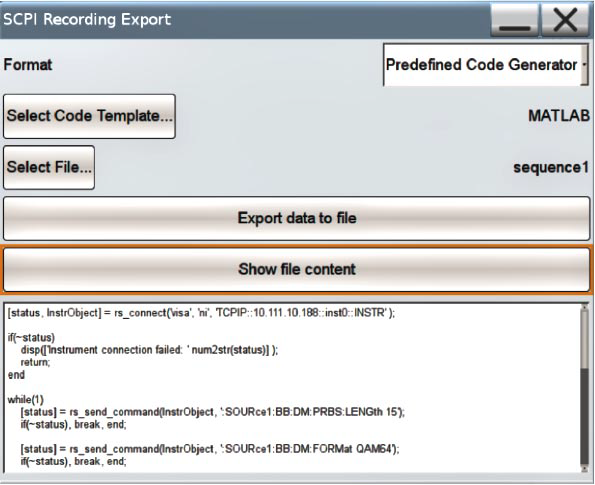
Task: Click the FORMat QAM64 command line
Action: [210, 449]
